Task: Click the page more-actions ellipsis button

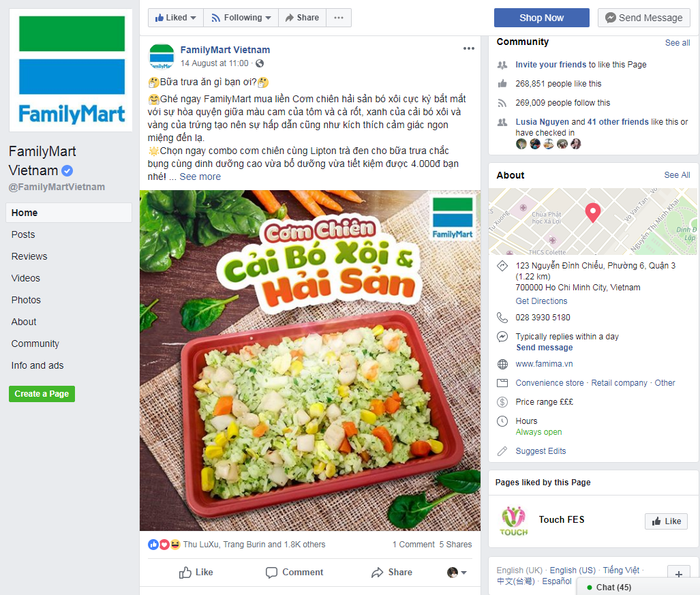Action: [339, 18]
